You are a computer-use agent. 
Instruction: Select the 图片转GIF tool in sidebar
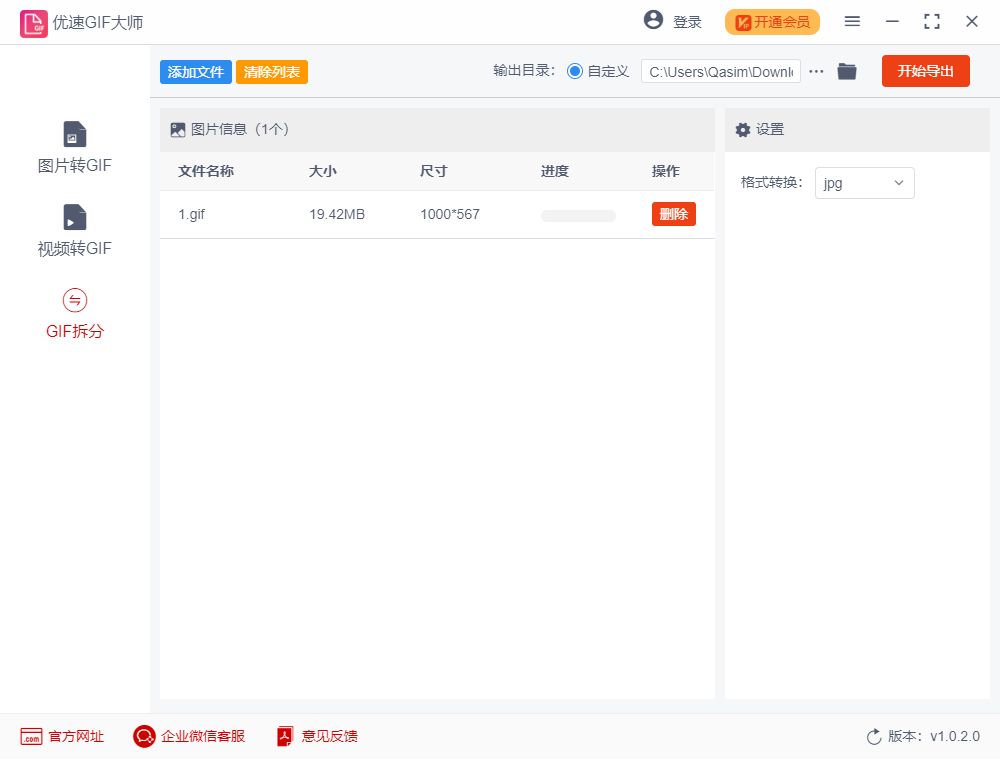point(74,145)
